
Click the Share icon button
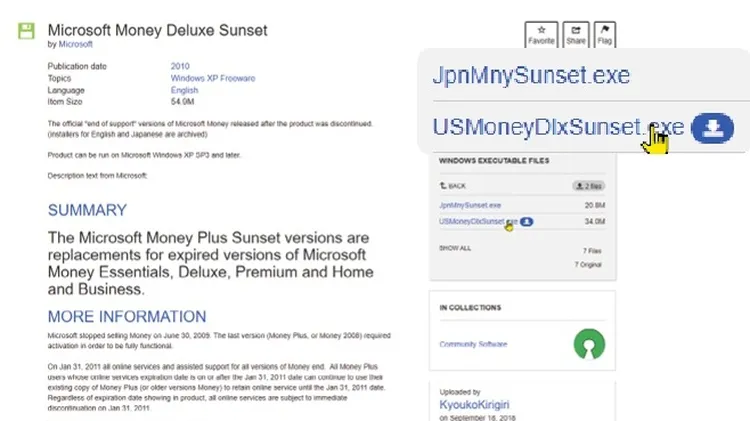(575, 35)
